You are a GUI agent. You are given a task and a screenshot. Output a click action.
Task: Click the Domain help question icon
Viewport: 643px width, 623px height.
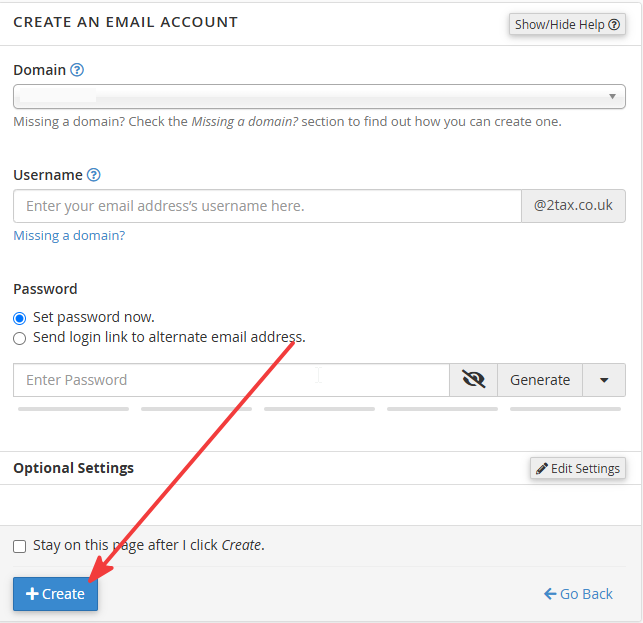tap(77, 70)
